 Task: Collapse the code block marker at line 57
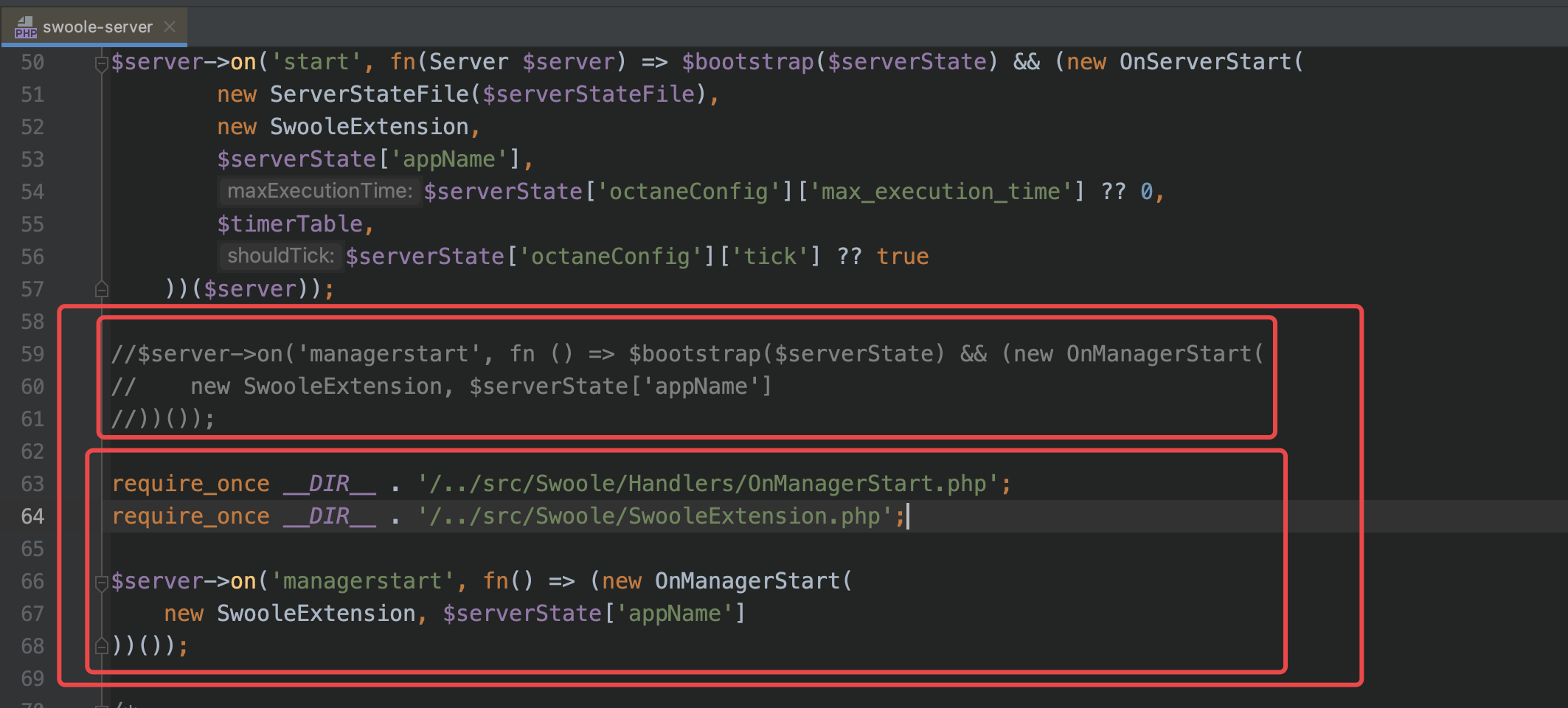pos(101,289)
